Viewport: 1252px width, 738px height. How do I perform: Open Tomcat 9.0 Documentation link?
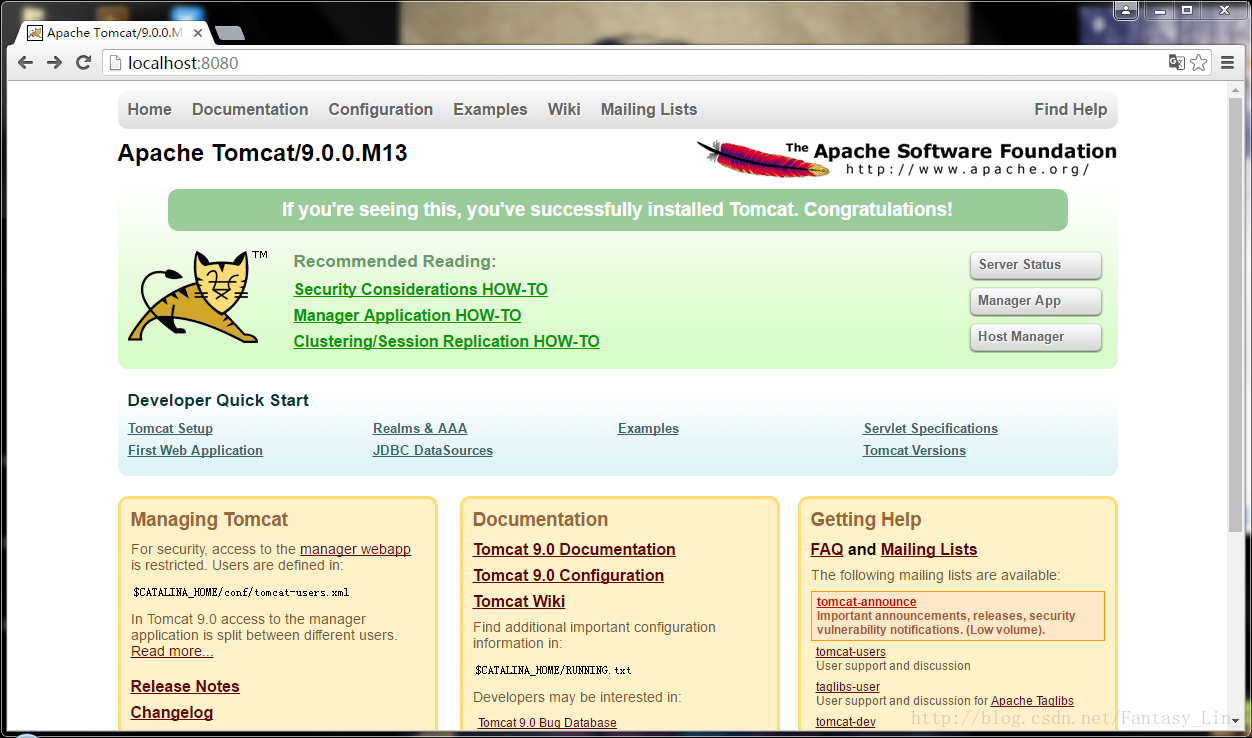574,549
